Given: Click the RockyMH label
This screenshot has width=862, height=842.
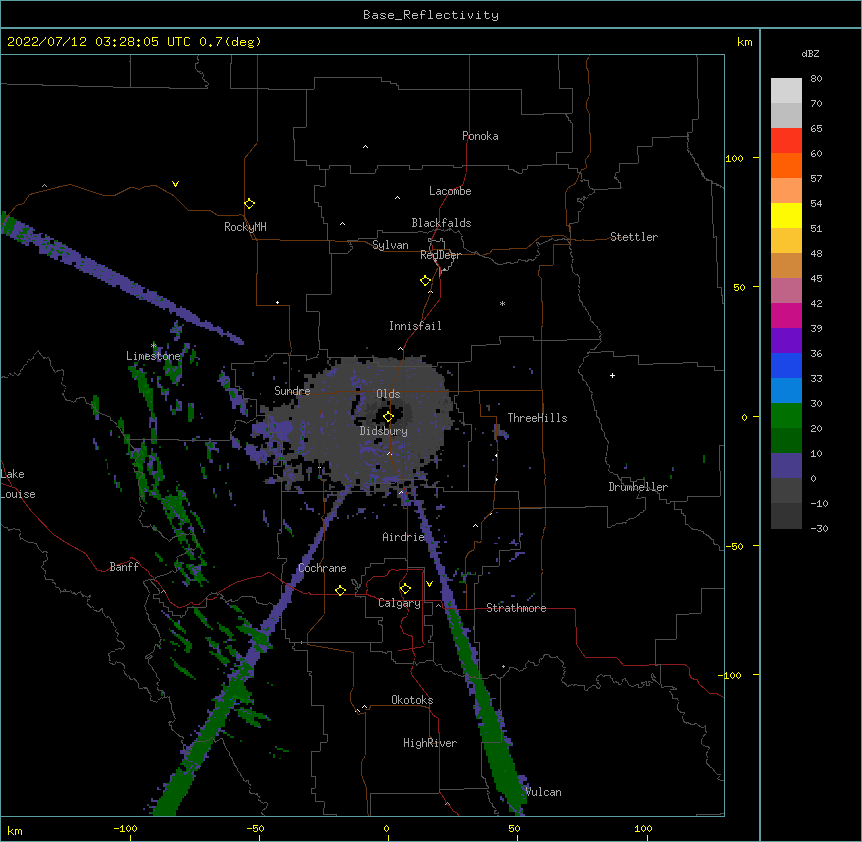Looking at the screenshot, I should [245, 227].
